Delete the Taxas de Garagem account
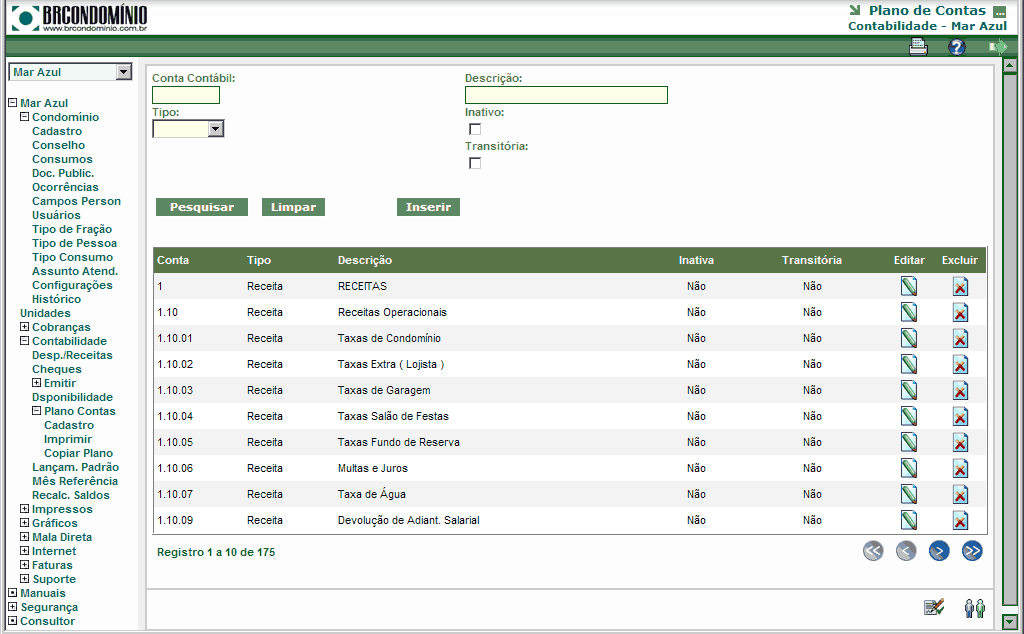 click(960, 390)
